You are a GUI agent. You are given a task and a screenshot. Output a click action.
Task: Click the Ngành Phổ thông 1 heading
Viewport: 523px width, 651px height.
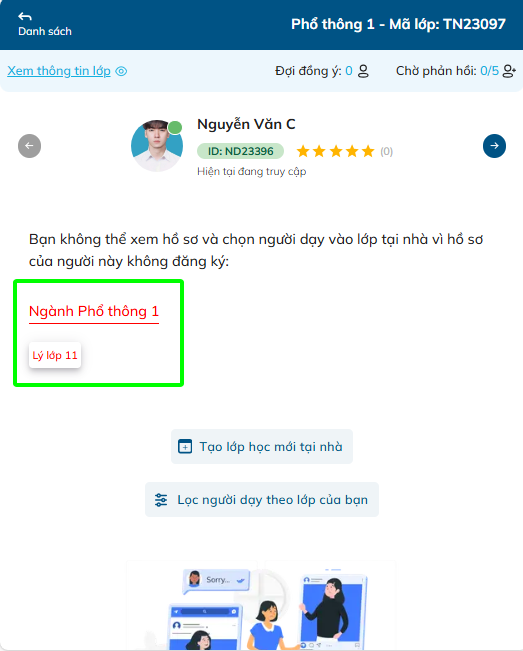click(x=94, y=311)
